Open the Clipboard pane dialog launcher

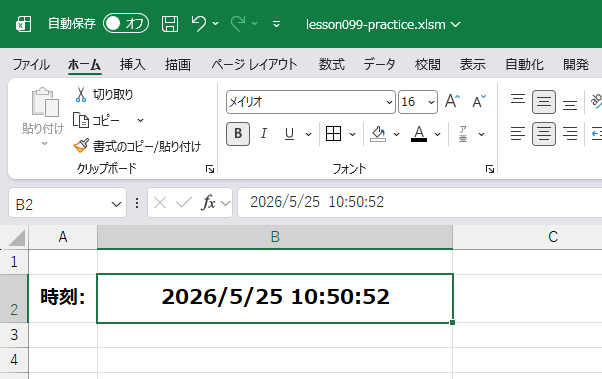click(x=210, y=169)
